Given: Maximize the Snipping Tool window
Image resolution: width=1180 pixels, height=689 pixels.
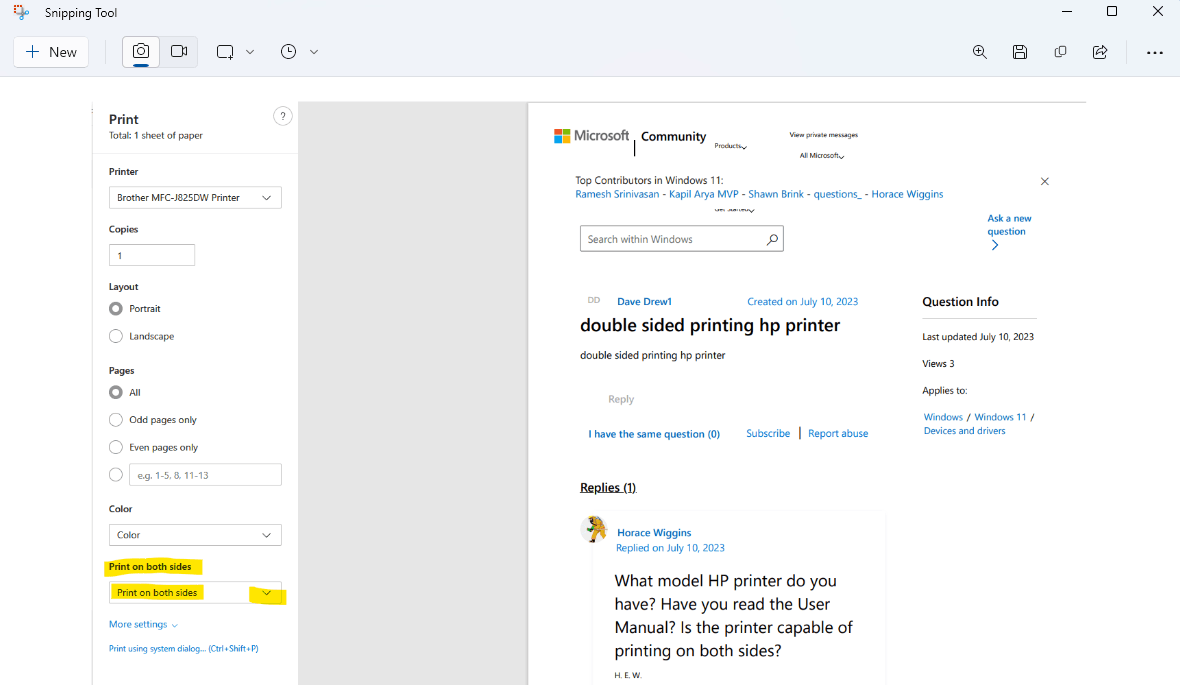Looking at the screenshot, I should coord(1112,11).
